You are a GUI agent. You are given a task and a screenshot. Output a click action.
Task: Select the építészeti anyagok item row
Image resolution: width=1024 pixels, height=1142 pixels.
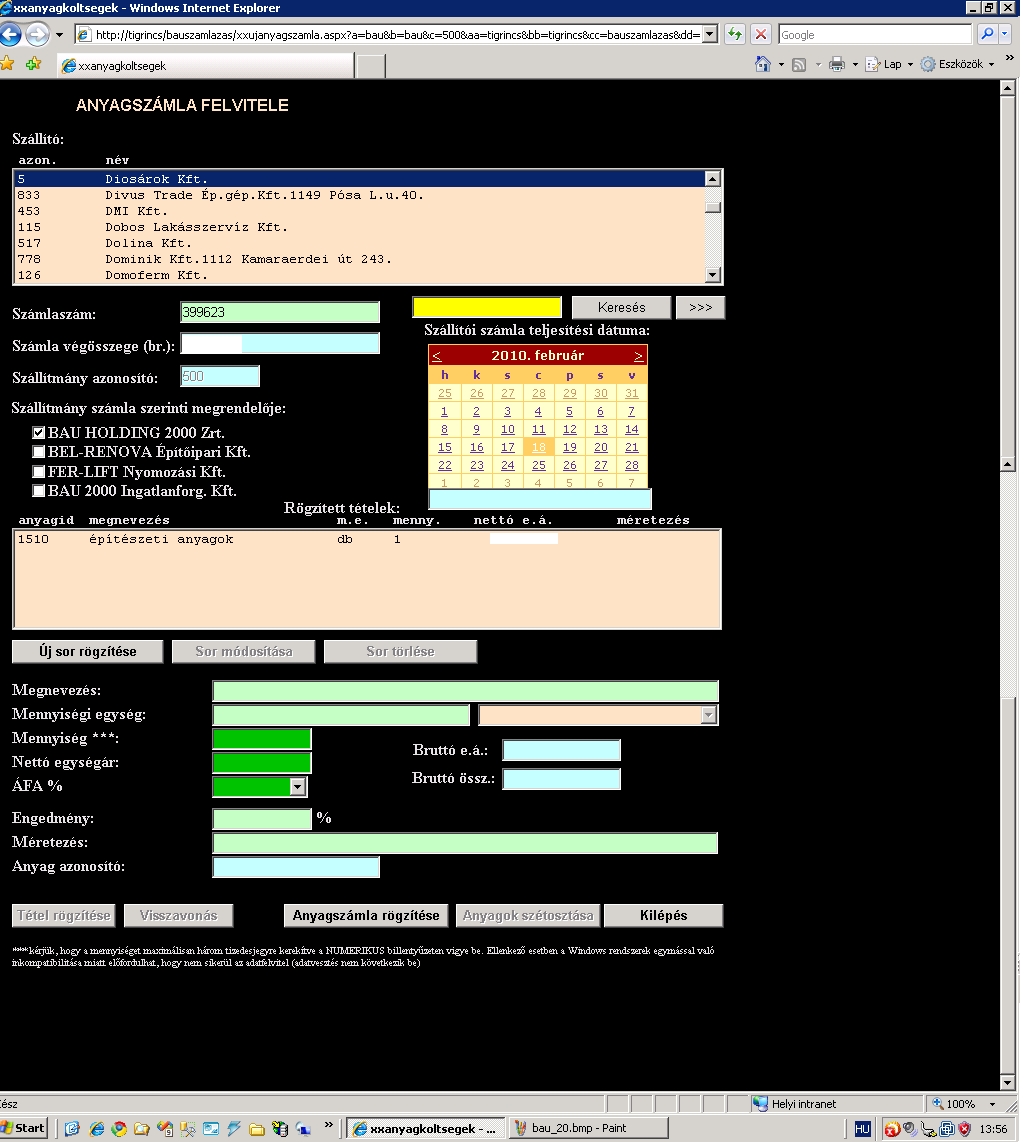click(366, 540)
